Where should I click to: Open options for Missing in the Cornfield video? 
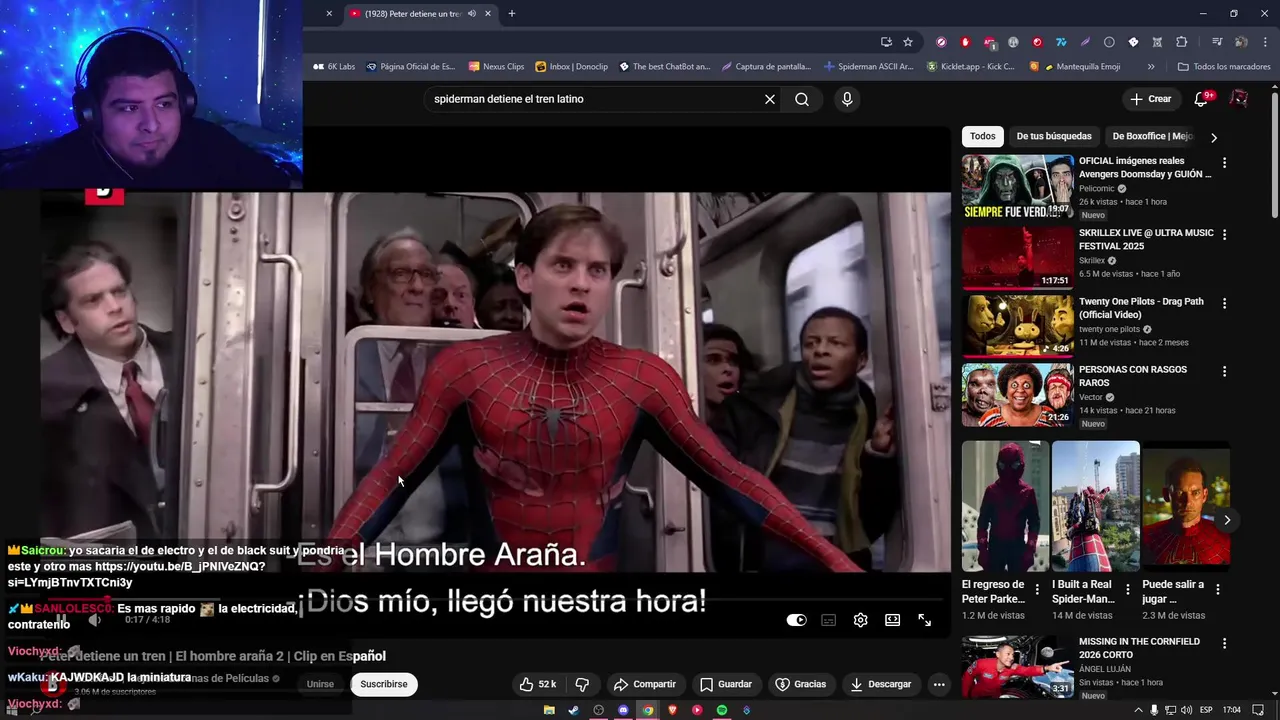[1224, 643]
